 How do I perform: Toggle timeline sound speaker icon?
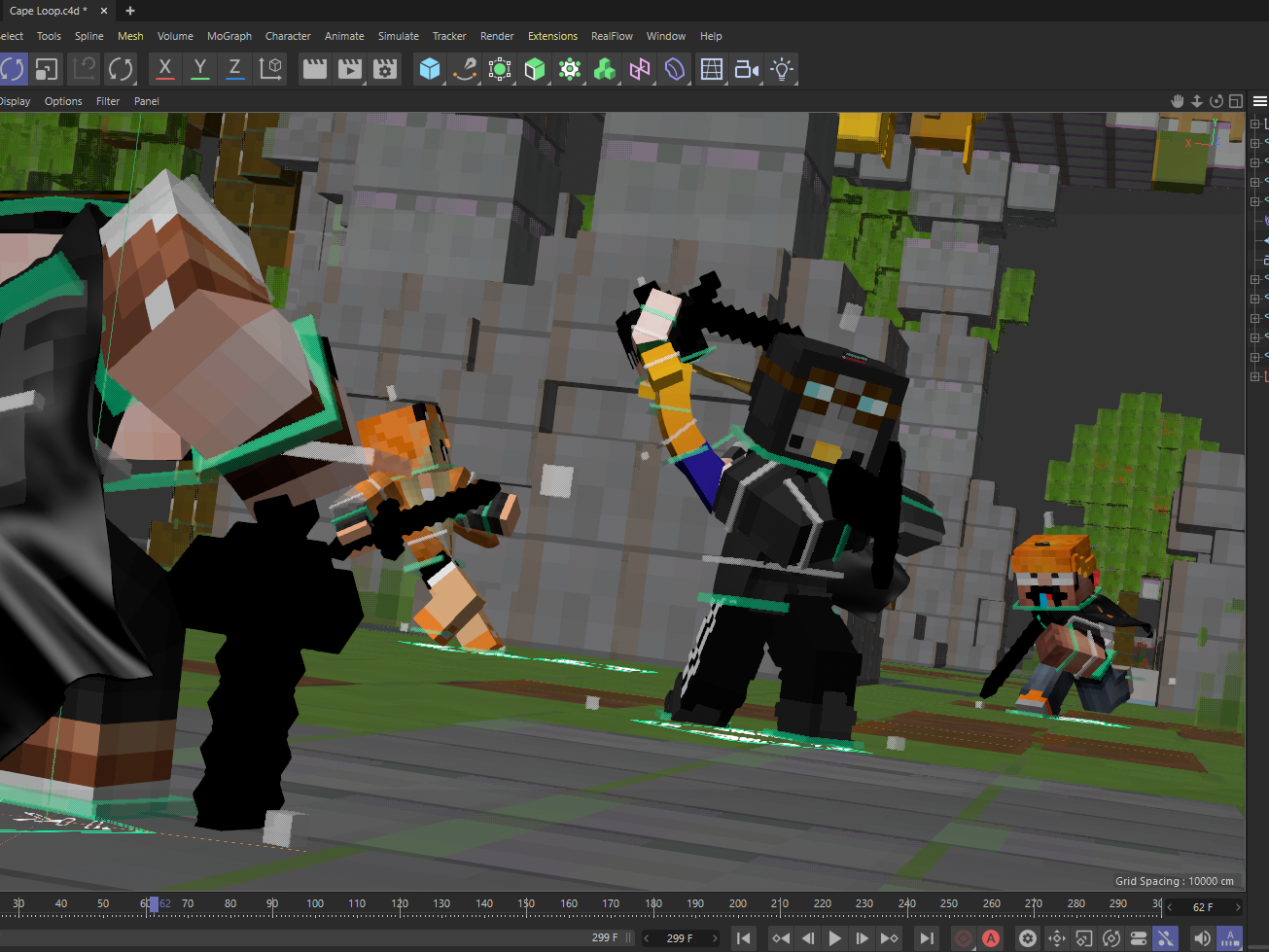click(x=1202, y=938)
